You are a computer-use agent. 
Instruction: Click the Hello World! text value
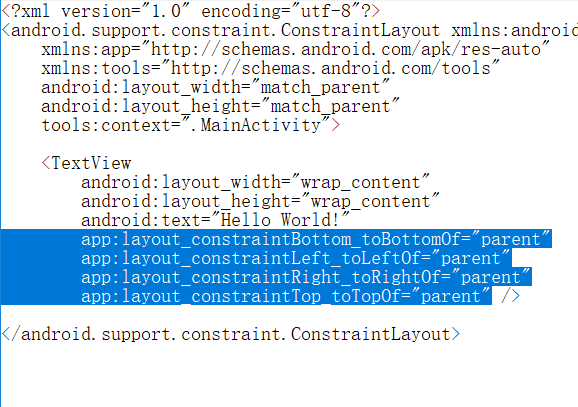click(x=280, y=220)
